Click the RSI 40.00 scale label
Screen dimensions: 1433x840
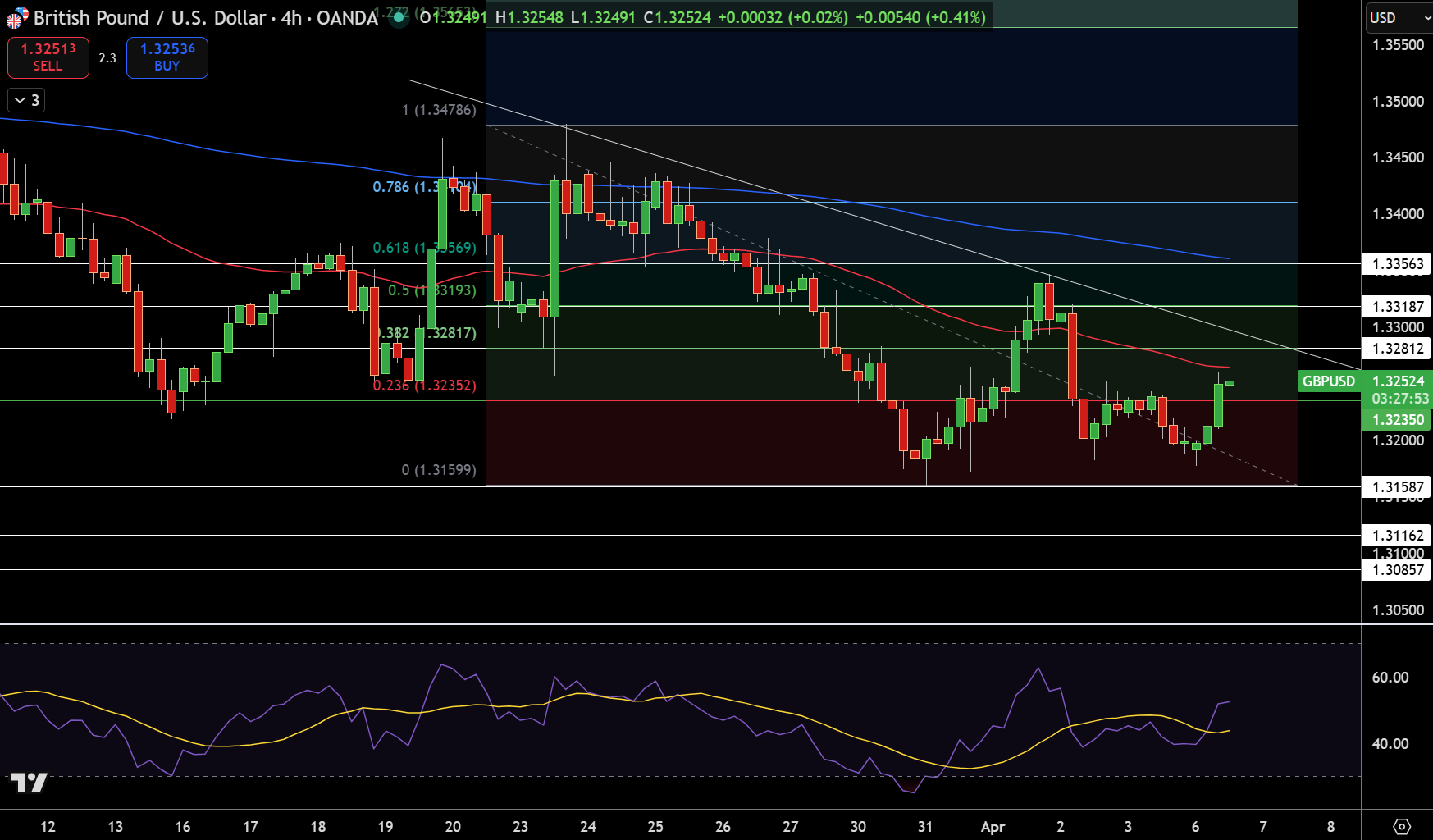pos(1390,744)
